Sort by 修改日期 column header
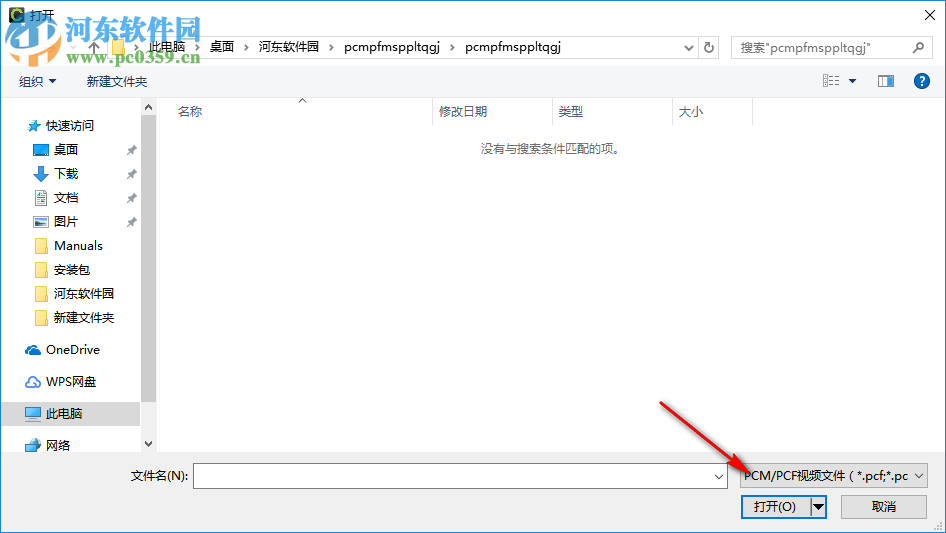Viewport: 946px width, 533px height. point(463,112)
